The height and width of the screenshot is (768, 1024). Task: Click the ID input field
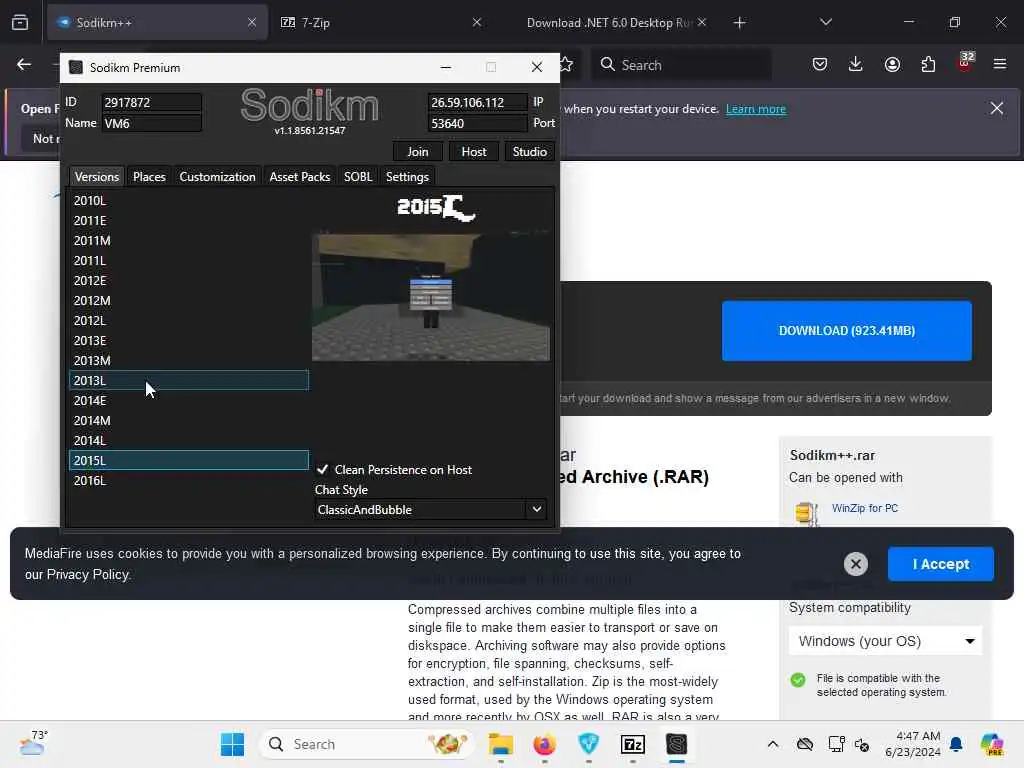coord(151,103)
